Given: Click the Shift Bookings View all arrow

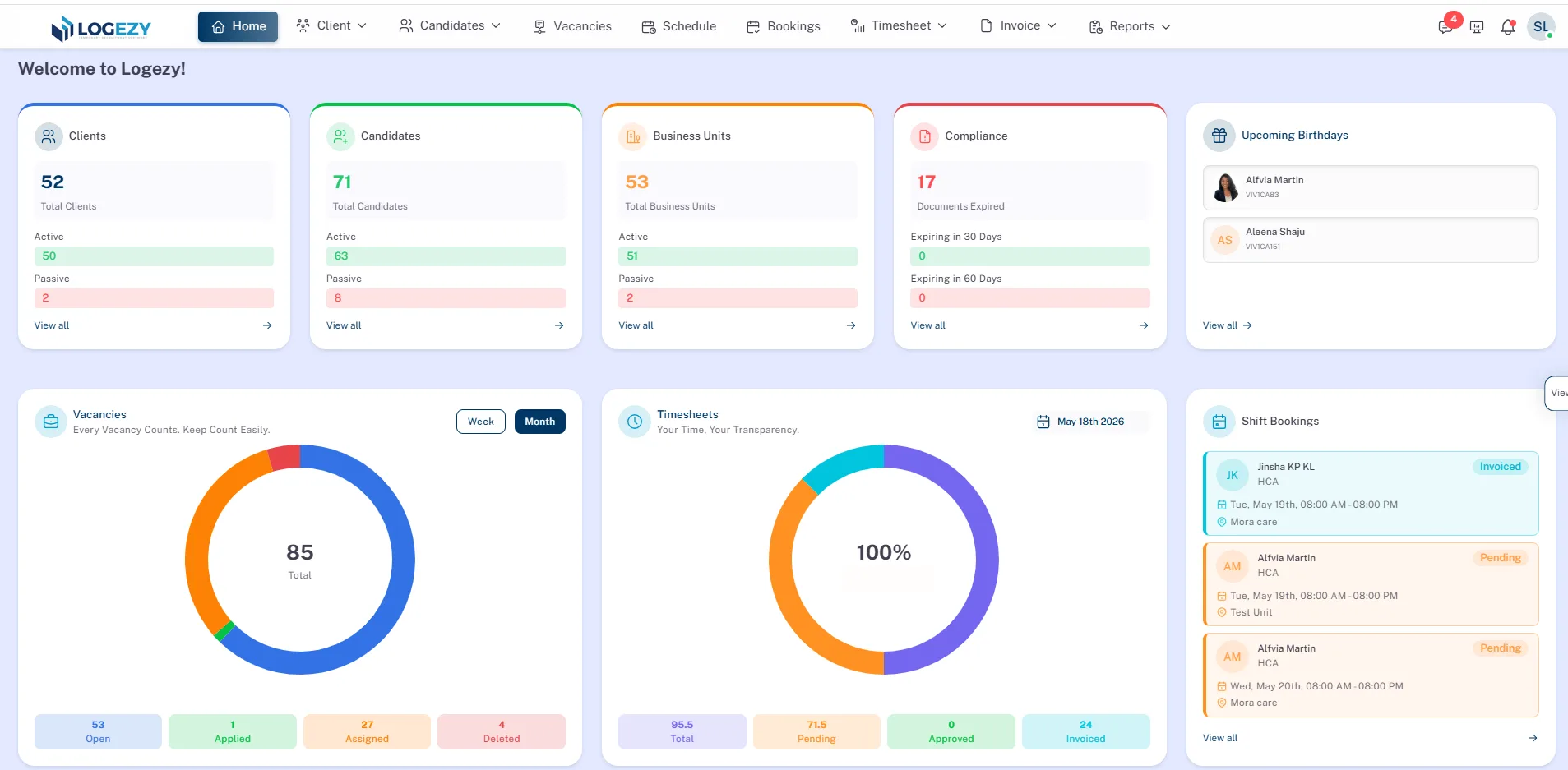Looking at the screenshot, I should tap(1533, 738).
